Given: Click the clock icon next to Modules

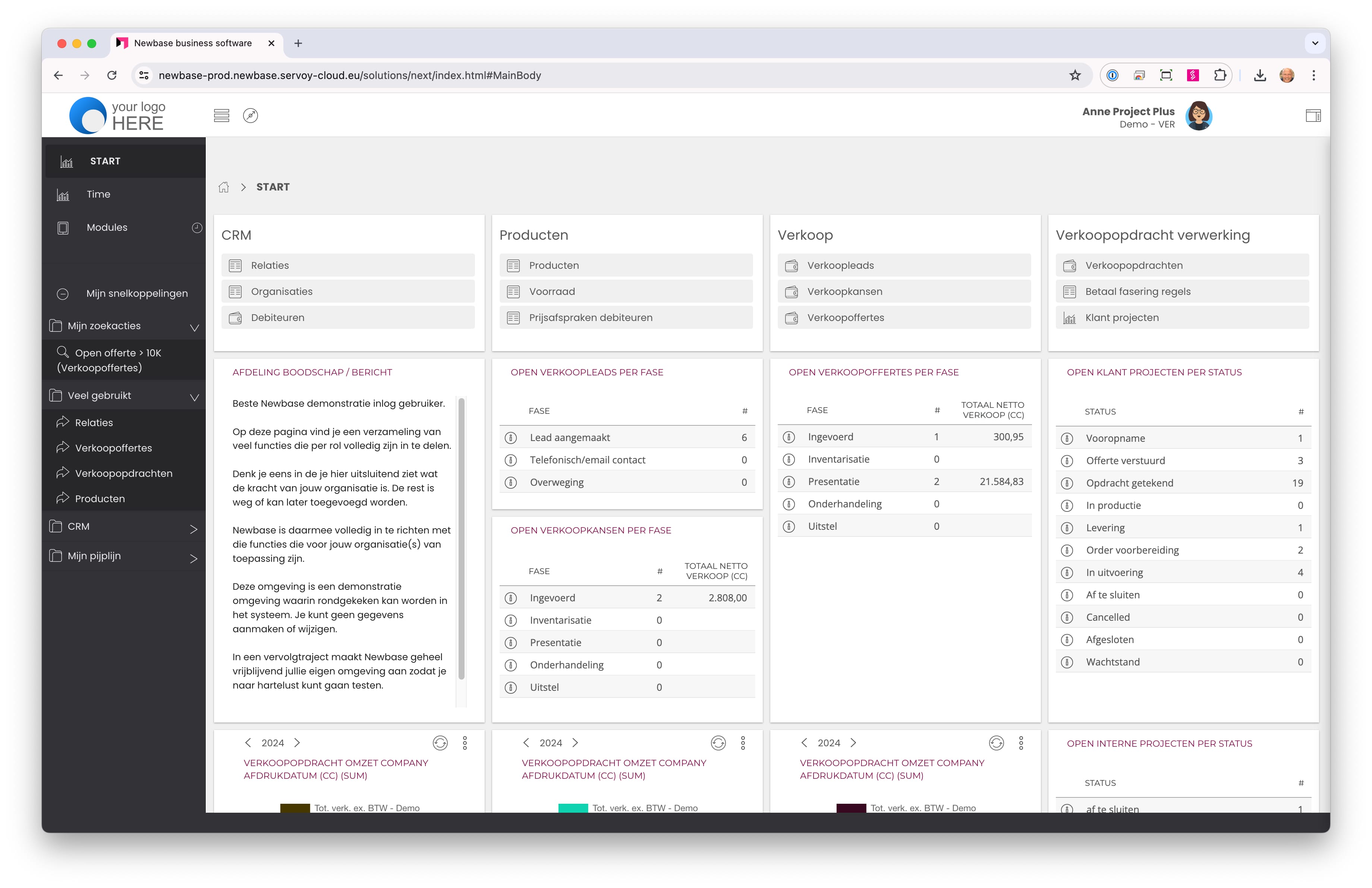Looking at the screenshot, I should tap(196, 228).
